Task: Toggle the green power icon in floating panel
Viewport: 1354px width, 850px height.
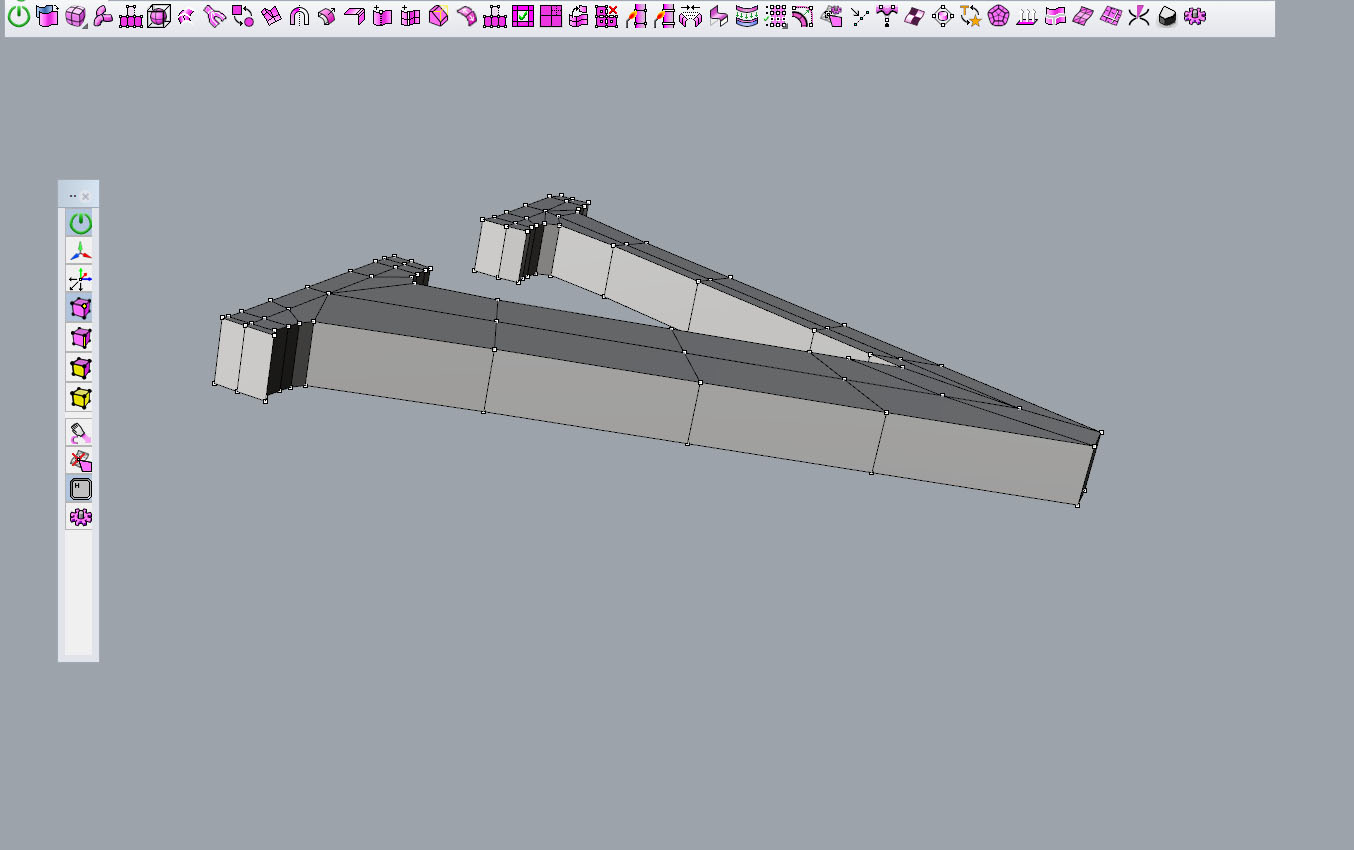Action: 80,223
